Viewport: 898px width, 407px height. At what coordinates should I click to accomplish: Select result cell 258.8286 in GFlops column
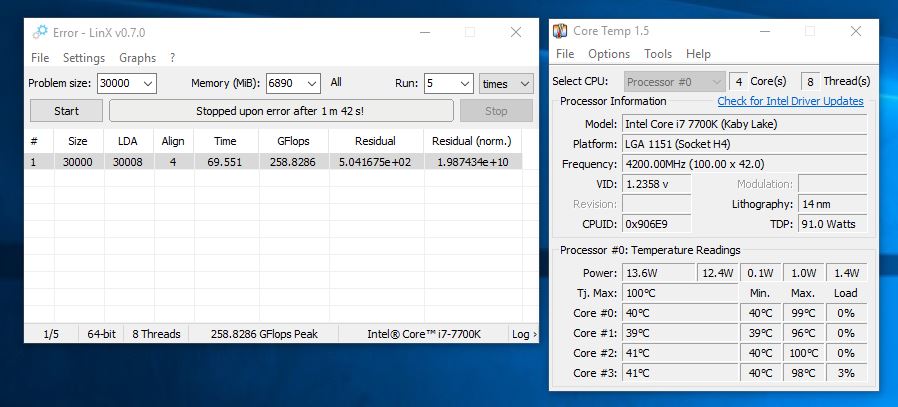(x=293, y=162)
